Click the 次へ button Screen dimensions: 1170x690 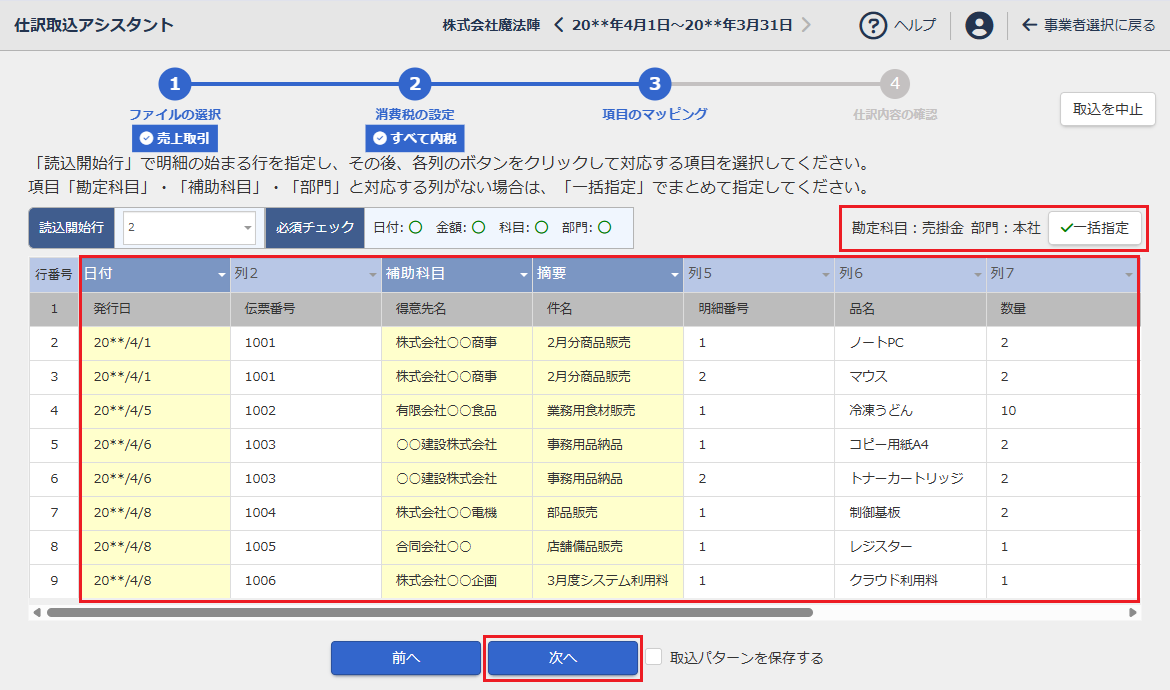point(563,658)
